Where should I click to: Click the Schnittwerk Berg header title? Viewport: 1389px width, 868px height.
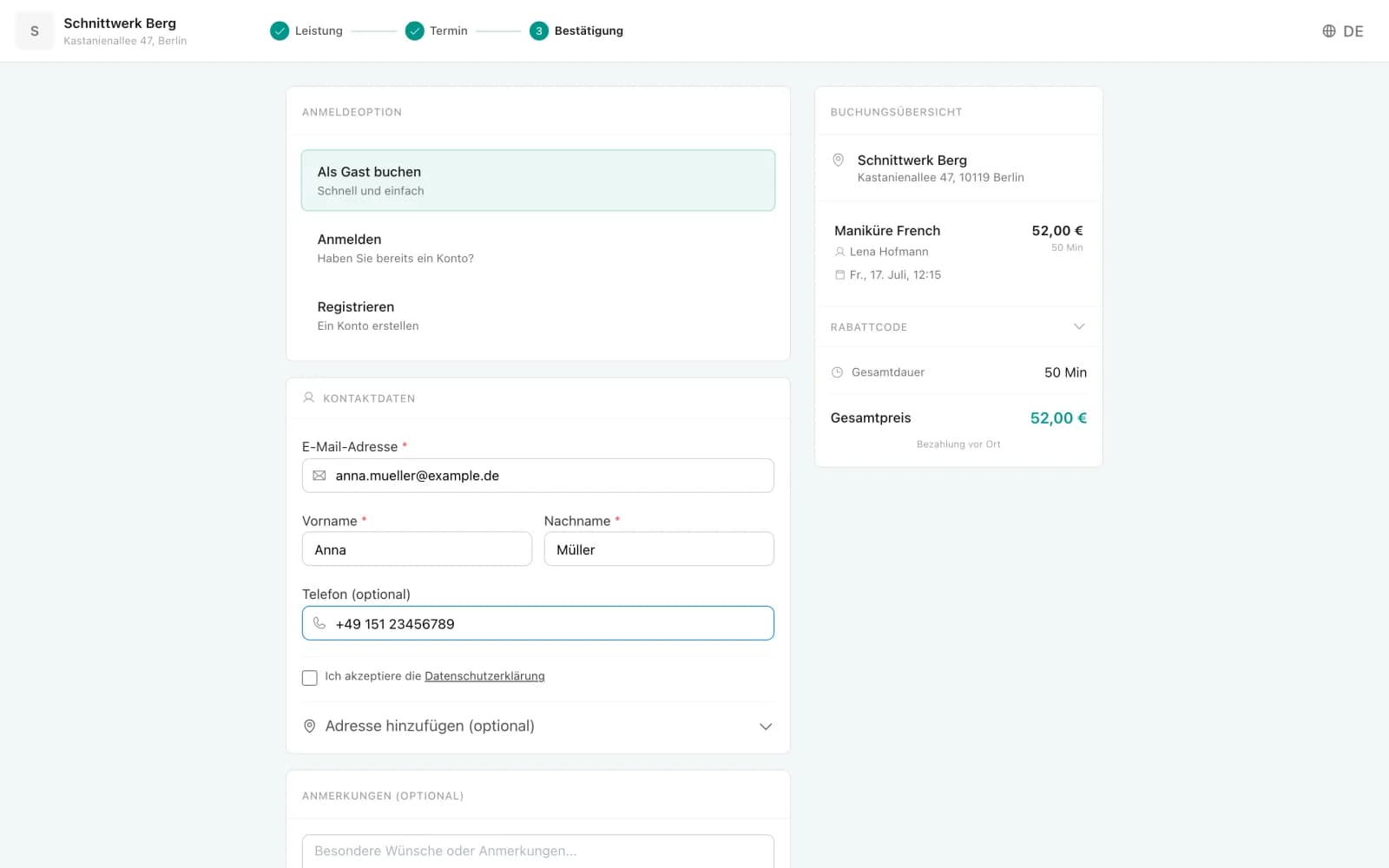120,23
